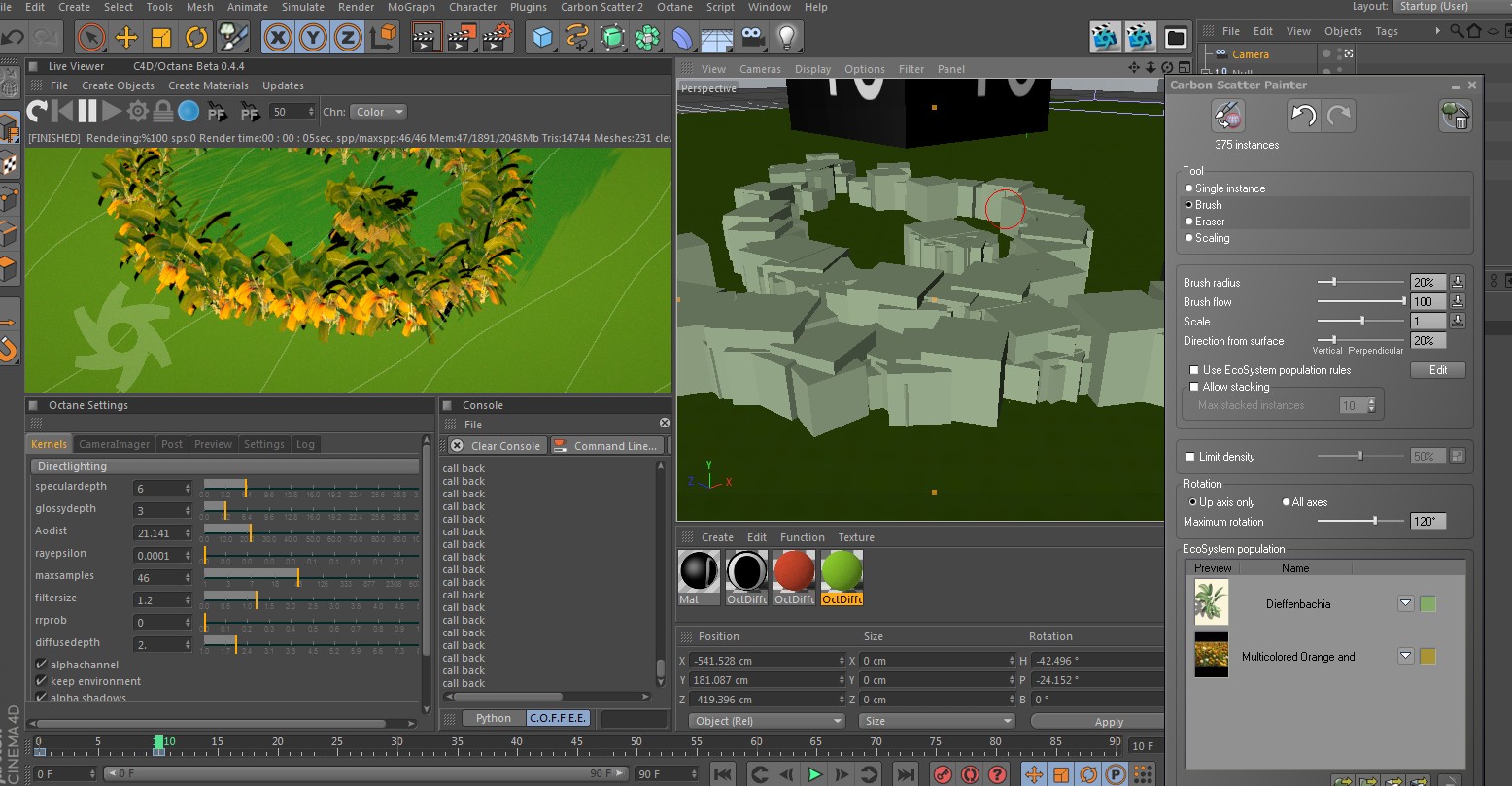Open the Carbon Scatter 2 menu
This screenshot has width=1512, height=786.
[x=601, y=7]
